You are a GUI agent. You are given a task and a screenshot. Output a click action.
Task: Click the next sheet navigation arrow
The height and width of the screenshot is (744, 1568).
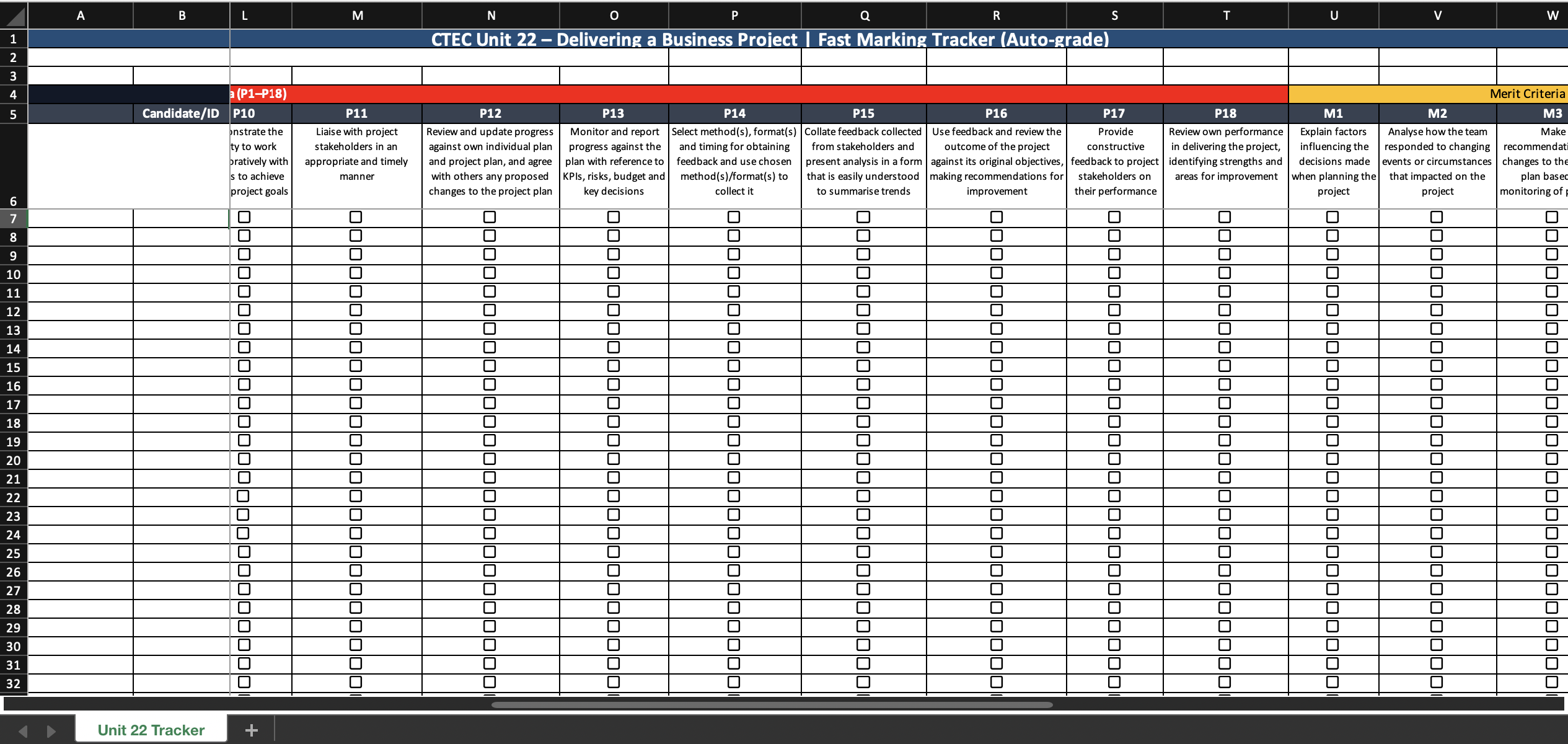[51, 731]
